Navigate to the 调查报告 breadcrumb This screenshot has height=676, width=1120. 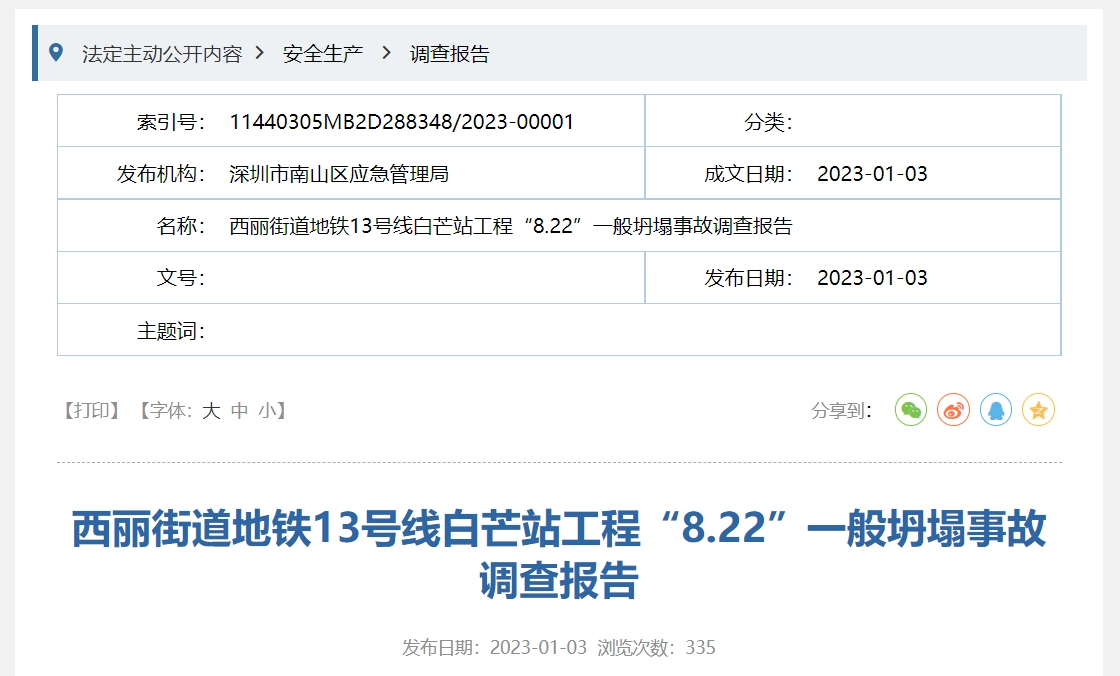[x=450, y=54]
